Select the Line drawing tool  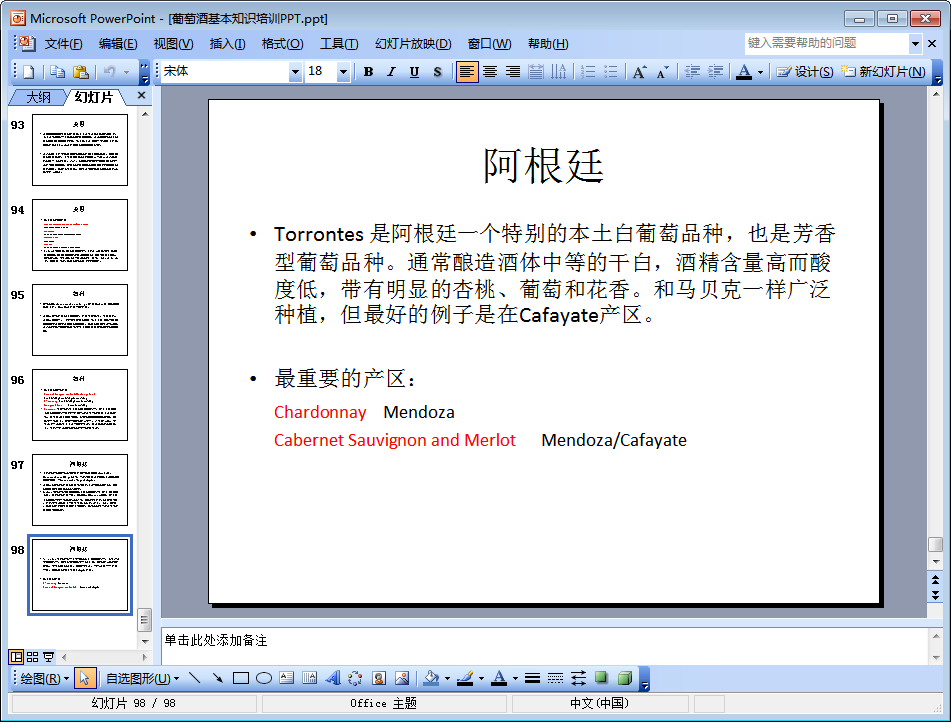(195, 678)
